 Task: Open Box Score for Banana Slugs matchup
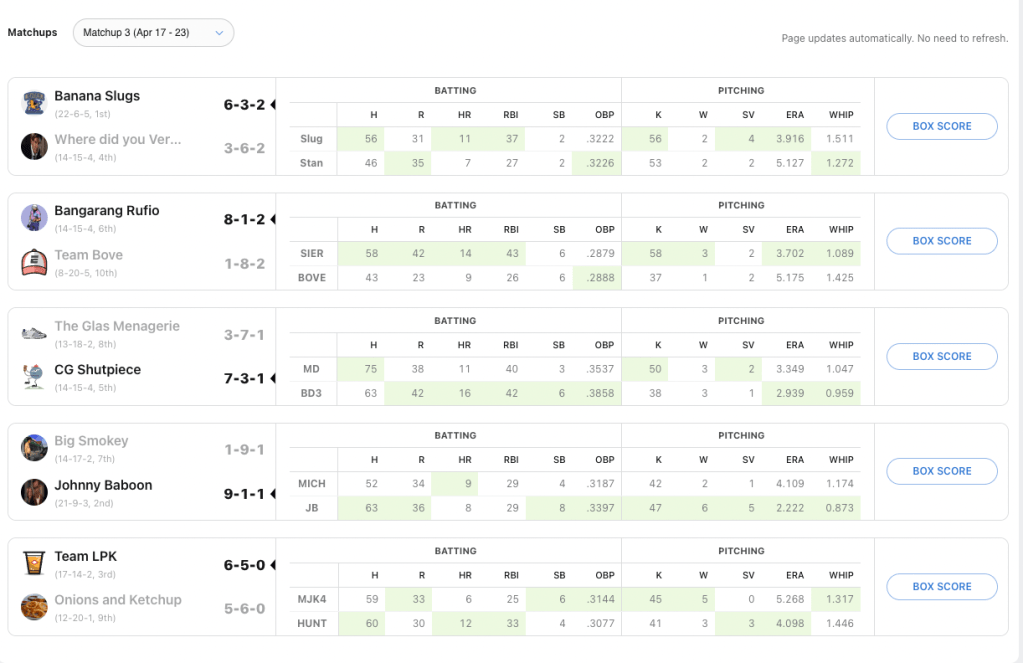[941, 126]
